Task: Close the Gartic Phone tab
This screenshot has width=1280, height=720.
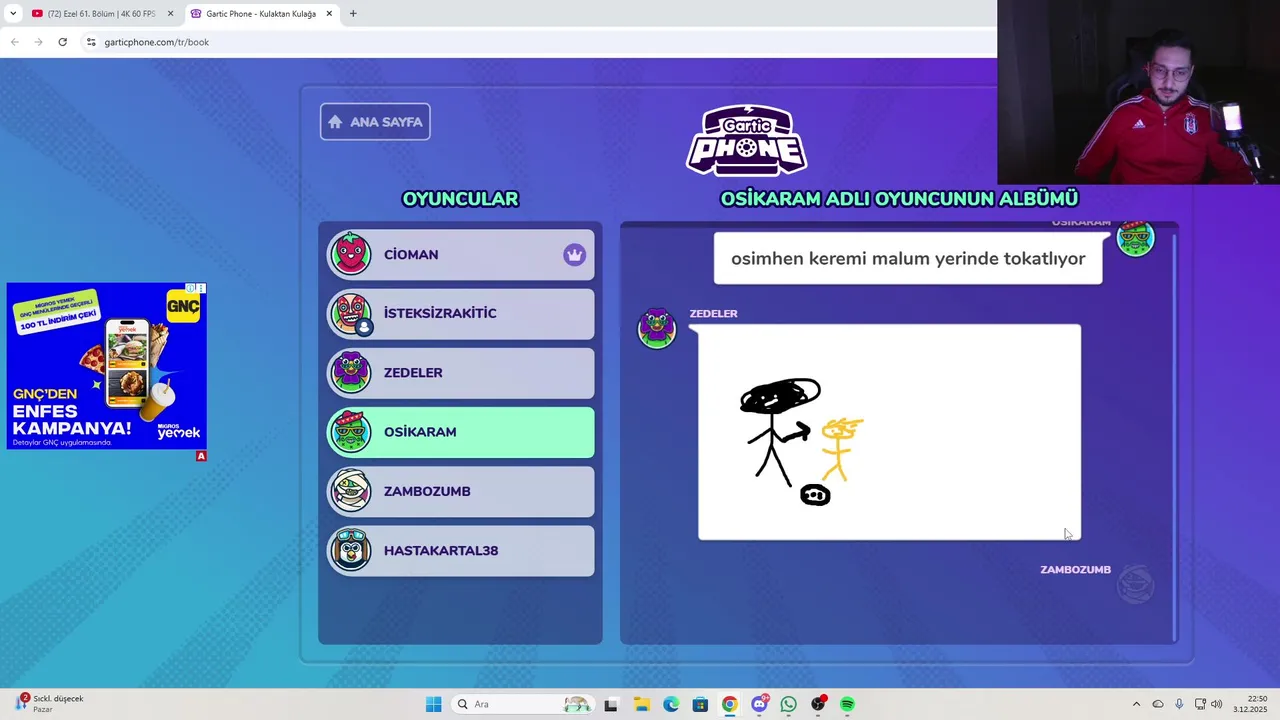Action: tap(329, 14)
